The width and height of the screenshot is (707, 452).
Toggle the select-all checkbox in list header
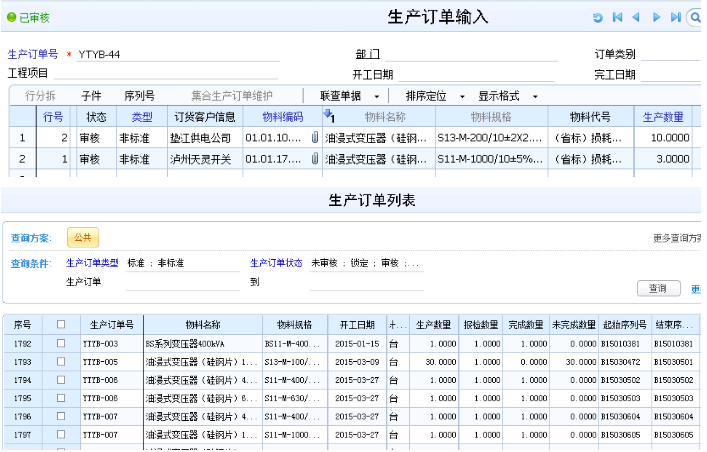point(61,324)
